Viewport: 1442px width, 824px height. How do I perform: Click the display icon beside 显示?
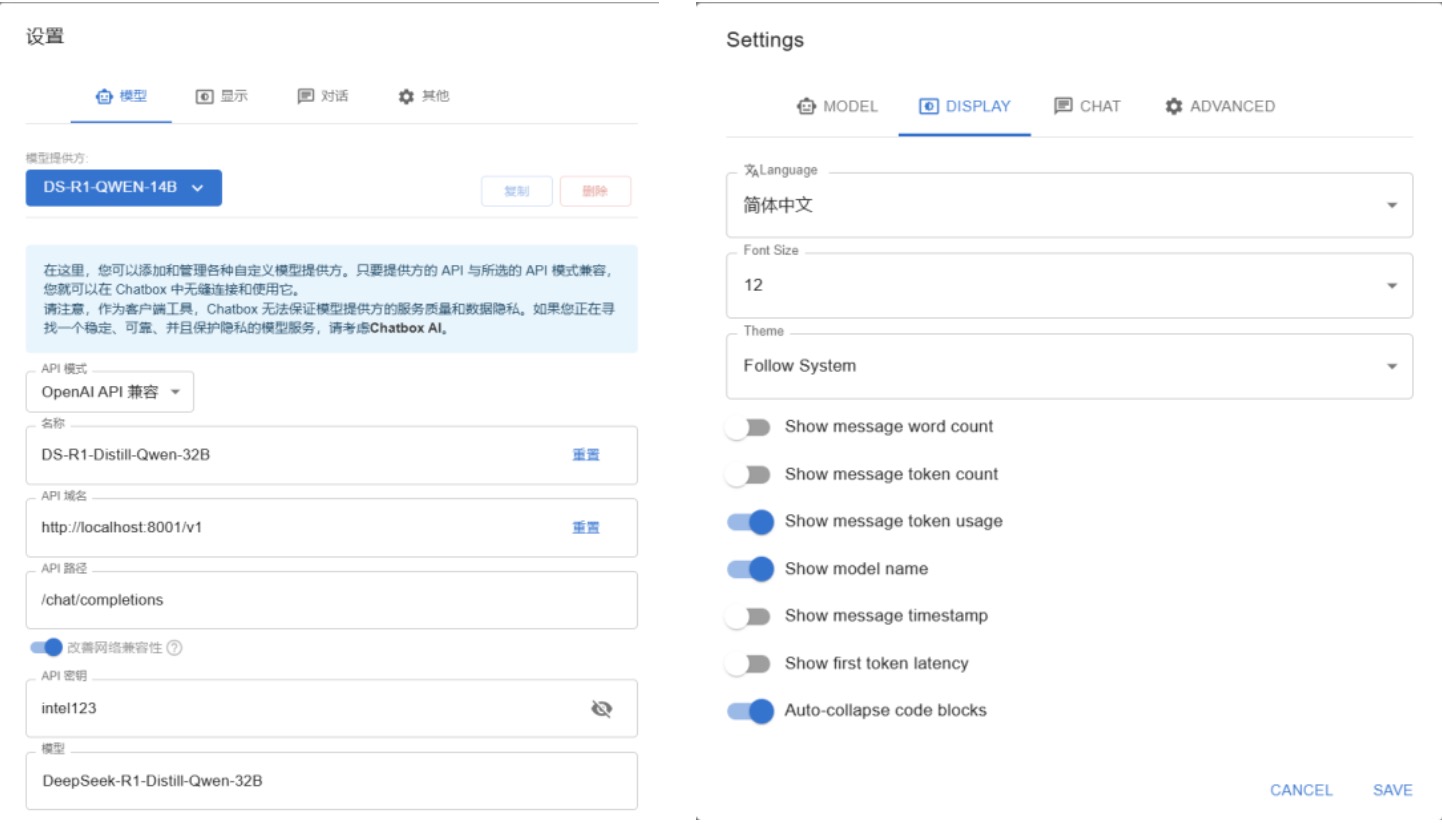(205, 97)
